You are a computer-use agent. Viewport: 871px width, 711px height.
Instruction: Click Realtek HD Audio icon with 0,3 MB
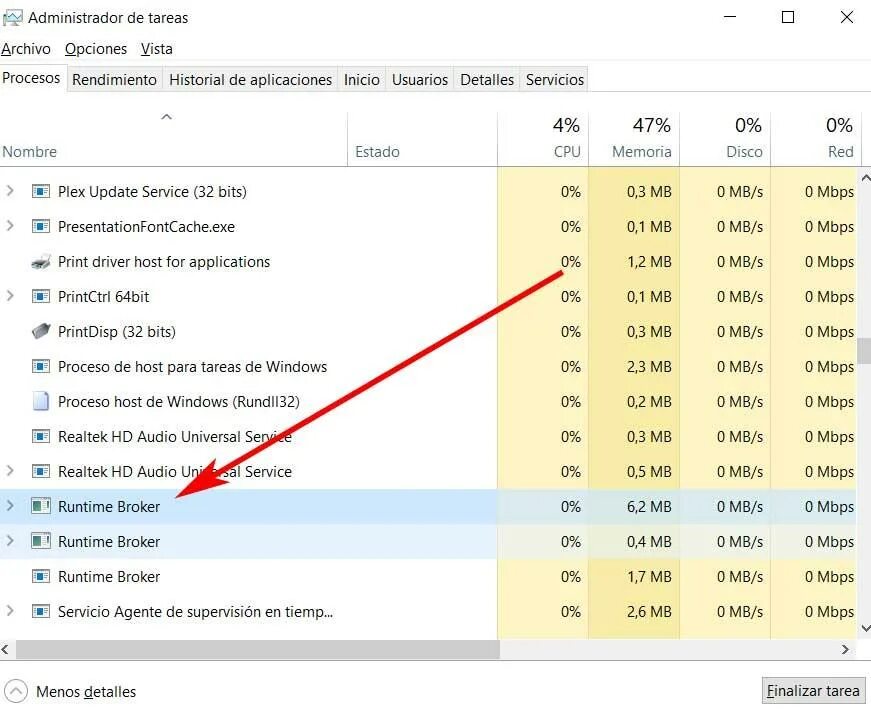click(x=41, y=437)
